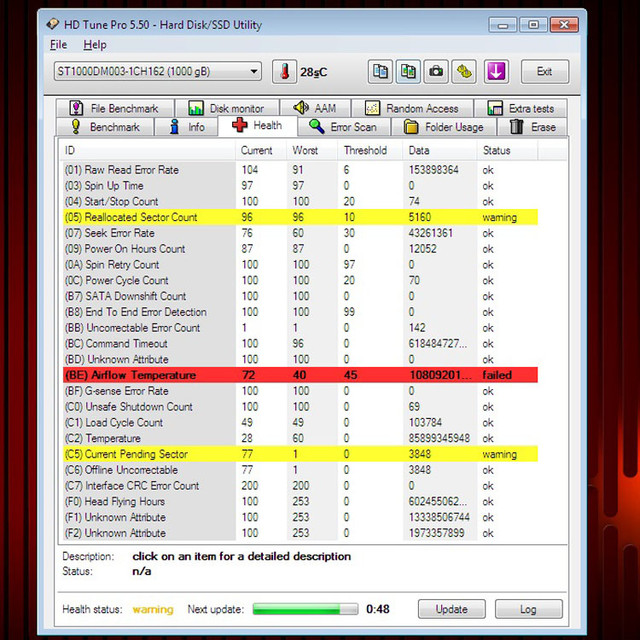Screen dimensions: 640x640
Task: Click the copy text to clipboard icon
Action: click(x=380, y=72)
